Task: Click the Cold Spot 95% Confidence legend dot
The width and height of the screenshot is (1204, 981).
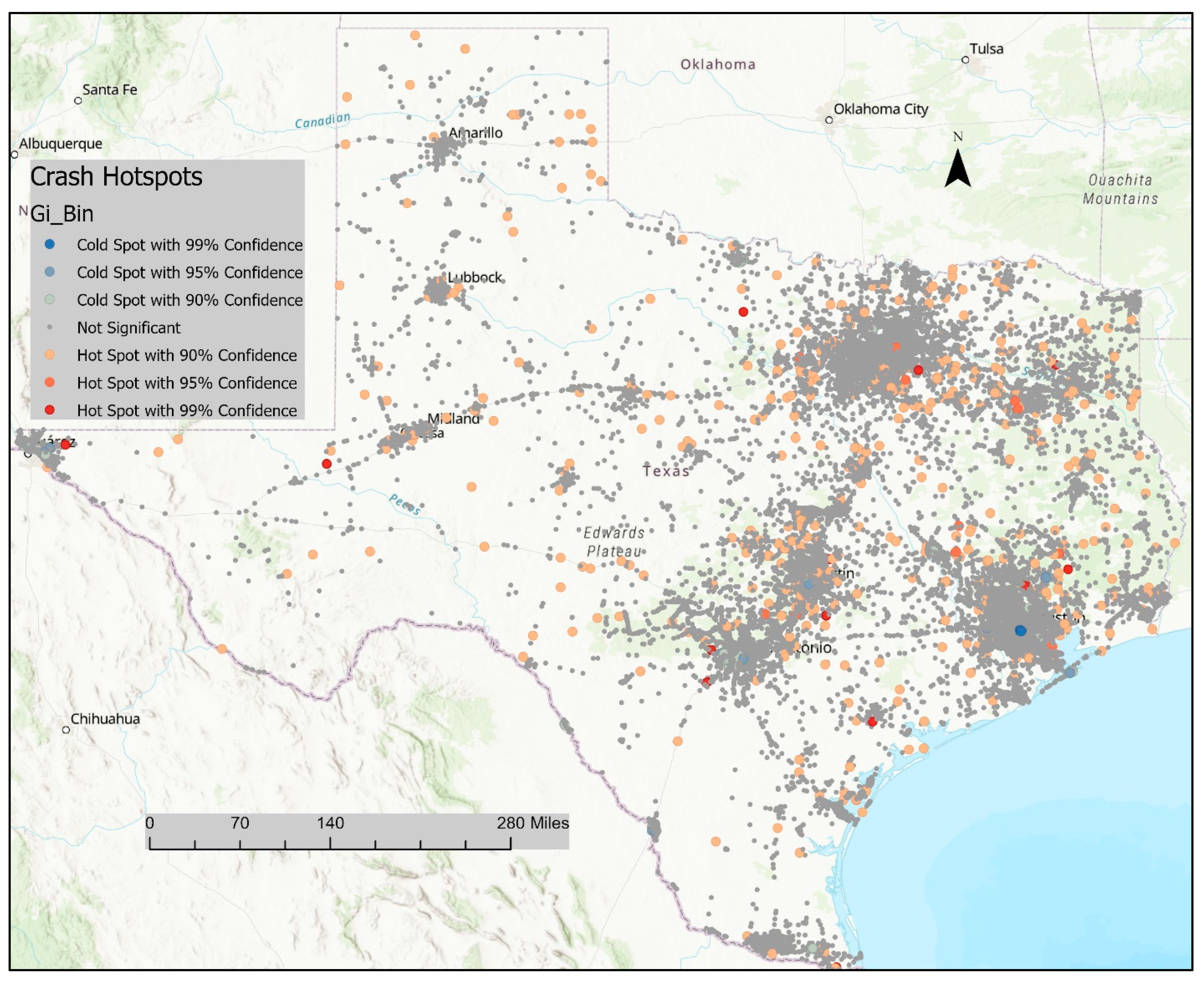Action: [50, 272]
